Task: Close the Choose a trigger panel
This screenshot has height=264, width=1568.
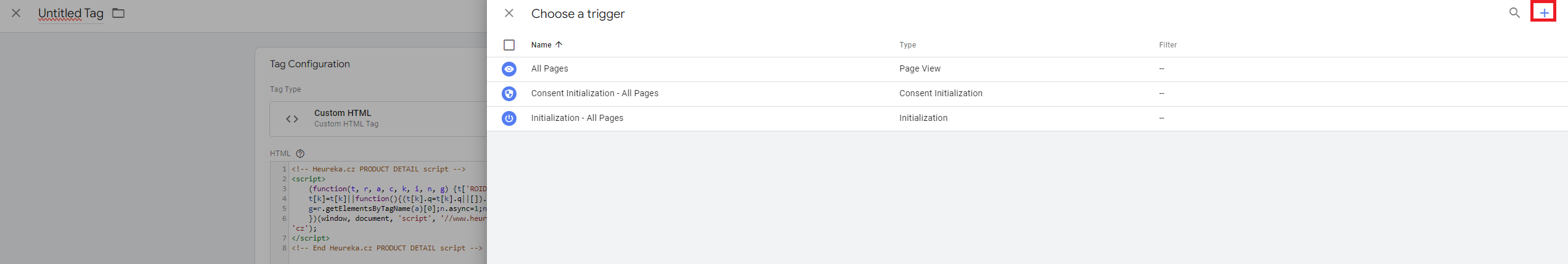Action: [x=509, y=13]
